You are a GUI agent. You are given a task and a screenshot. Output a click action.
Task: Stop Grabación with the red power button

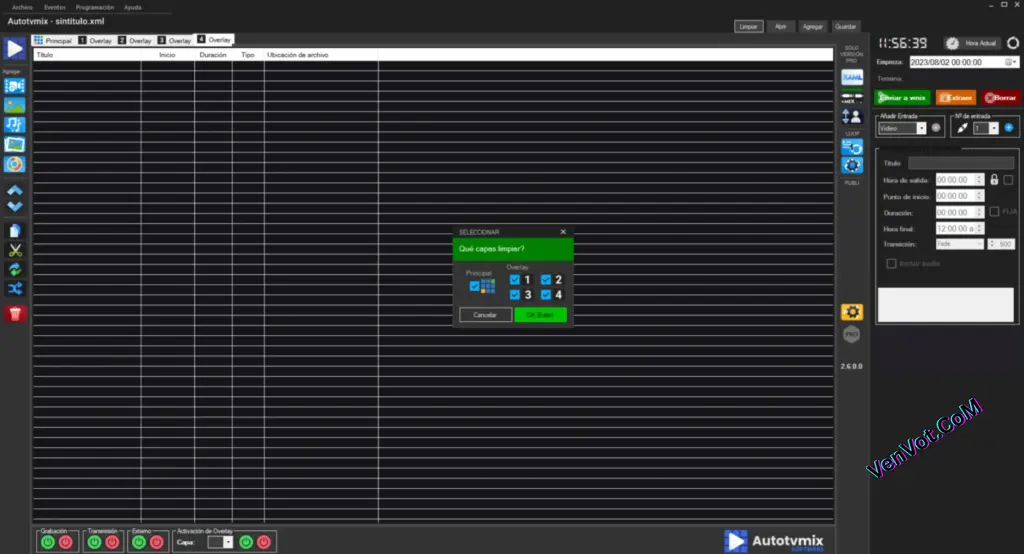(x=65, y=542)
